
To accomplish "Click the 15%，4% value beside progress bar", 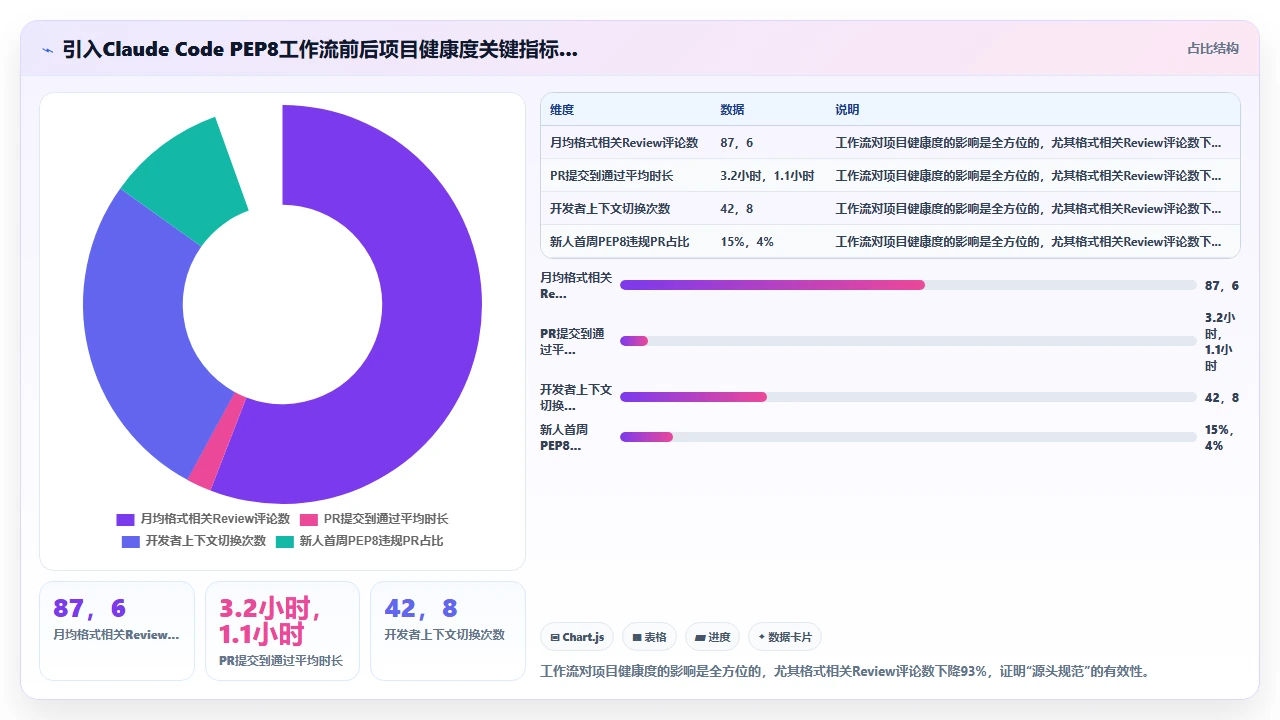I will point(1220,437).
